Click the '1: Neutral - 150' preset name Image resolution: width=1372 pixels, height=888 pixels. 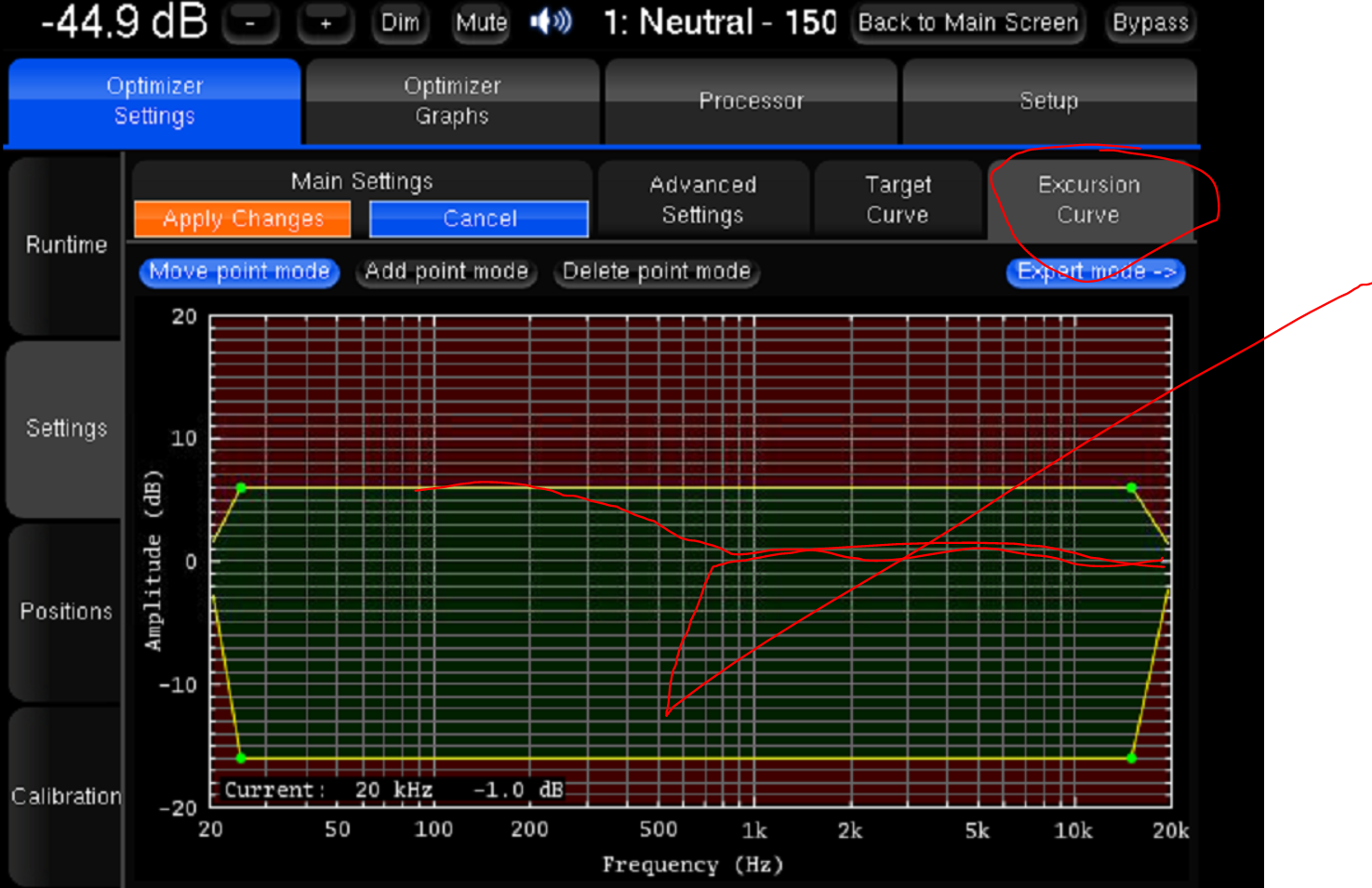click(x=720, y=22)
